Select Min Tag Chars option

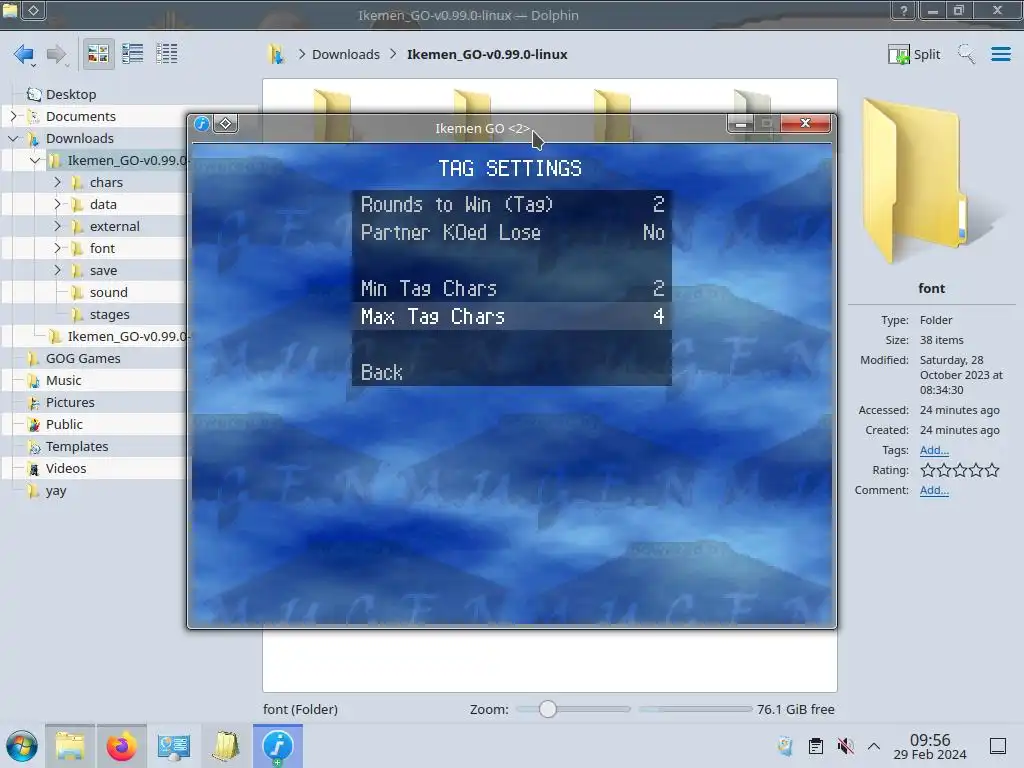tap(512, 288)
